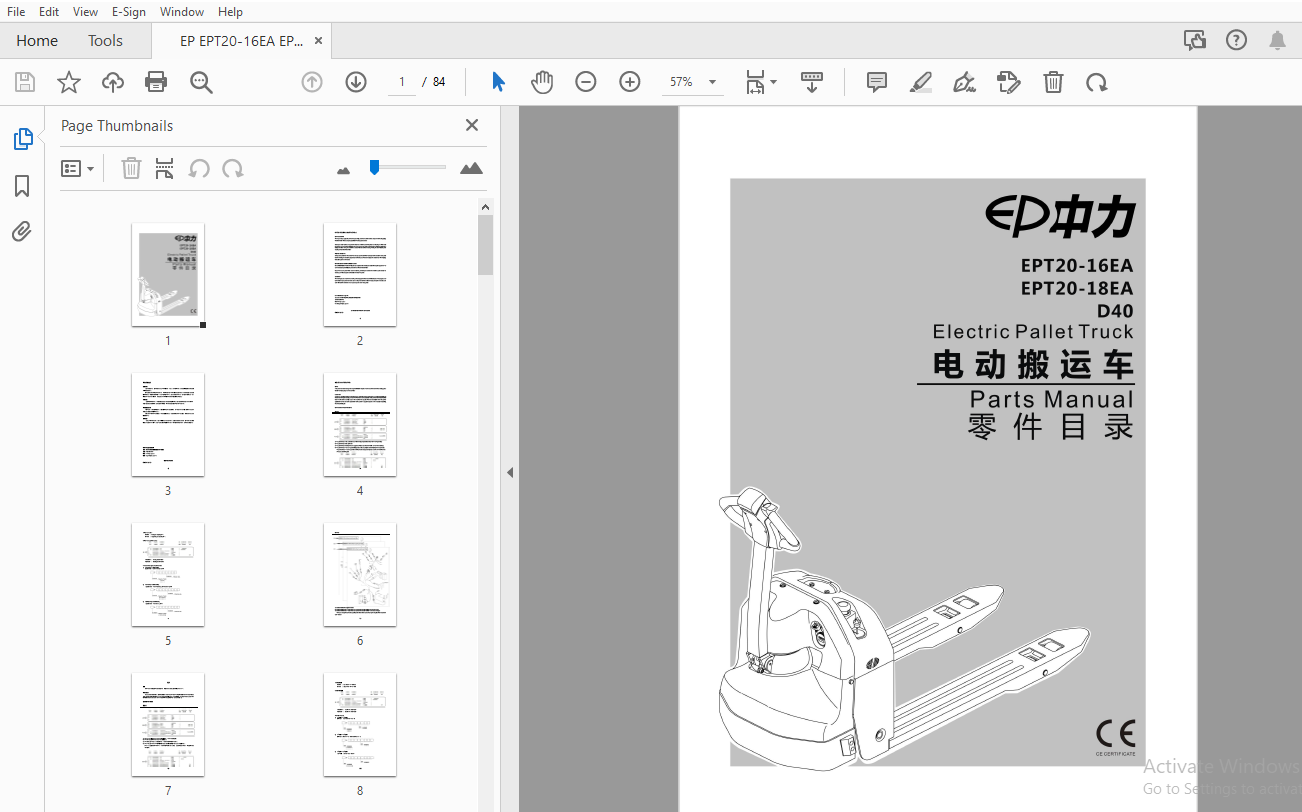Image resolution: width=1302 pixels, height=812 pixels.
Task: Select the Highlight text tool
Action: 921,82
